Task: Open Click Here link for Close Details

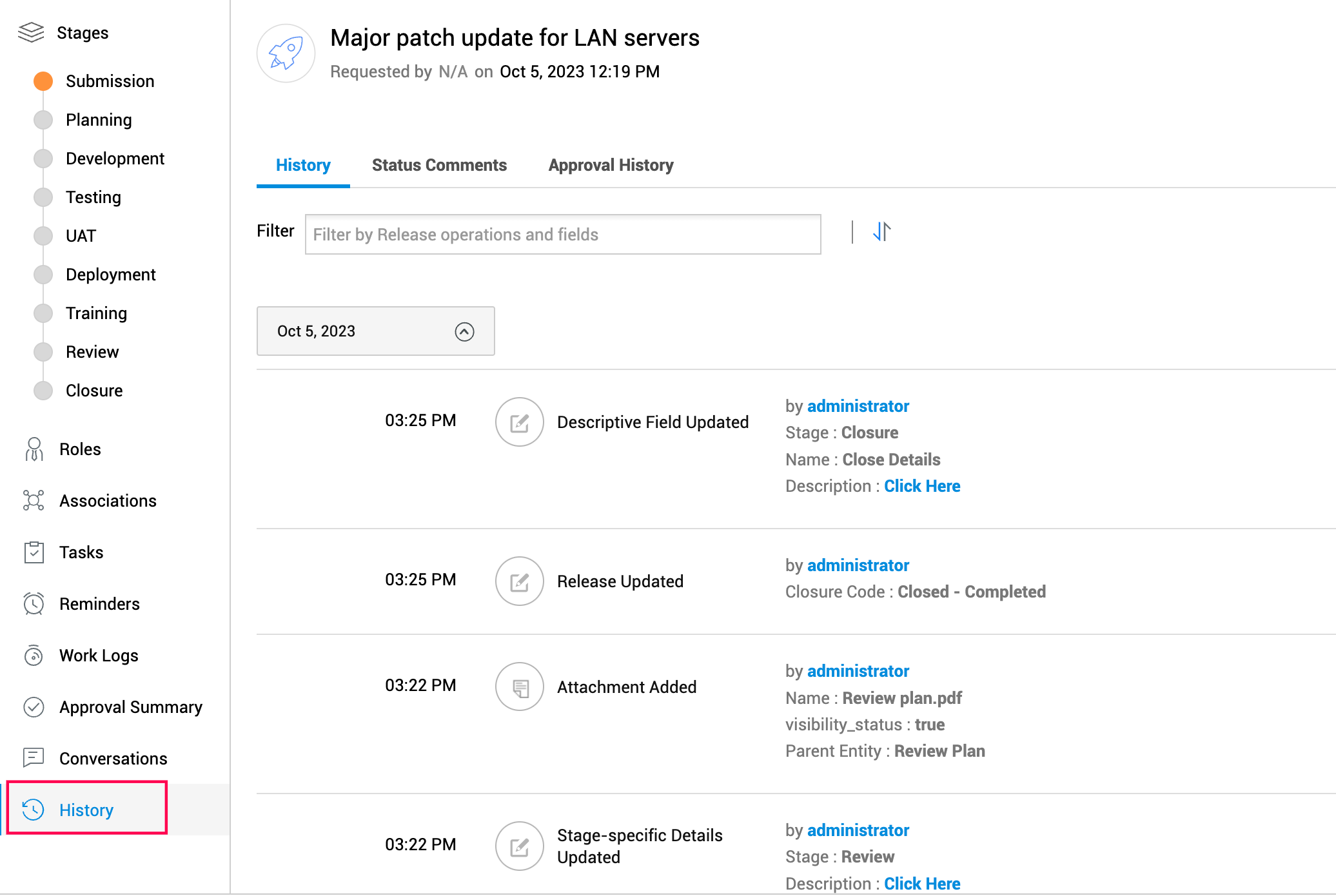Action: click(x=921, y=486)
